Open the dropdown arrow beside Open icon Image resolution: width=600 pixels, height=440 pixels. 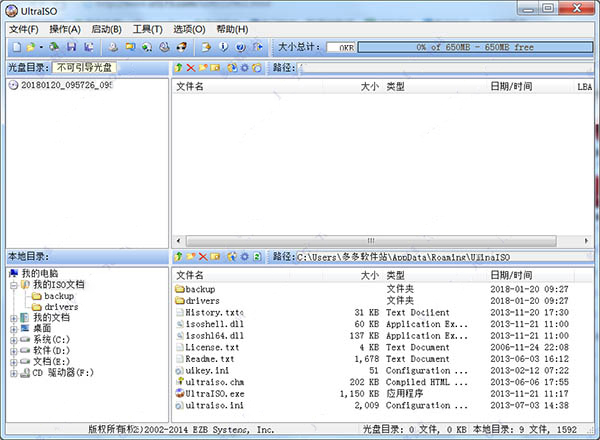41,47
